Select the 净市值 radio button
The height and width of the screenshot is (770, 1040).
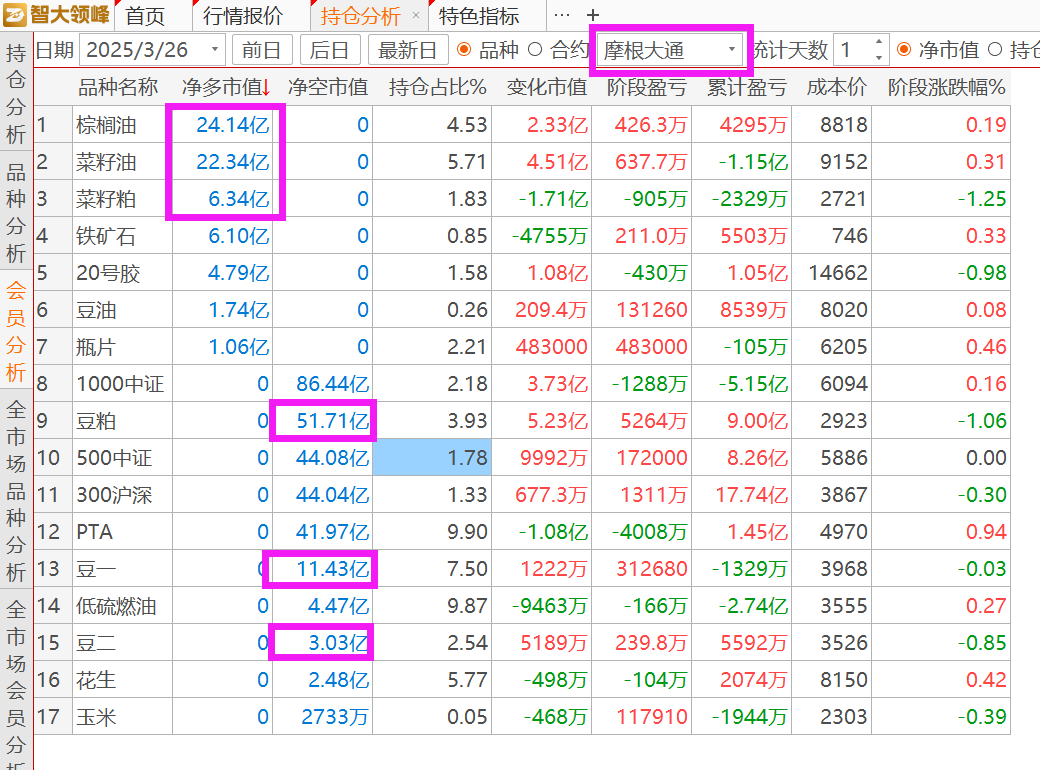tap(903, 50)
